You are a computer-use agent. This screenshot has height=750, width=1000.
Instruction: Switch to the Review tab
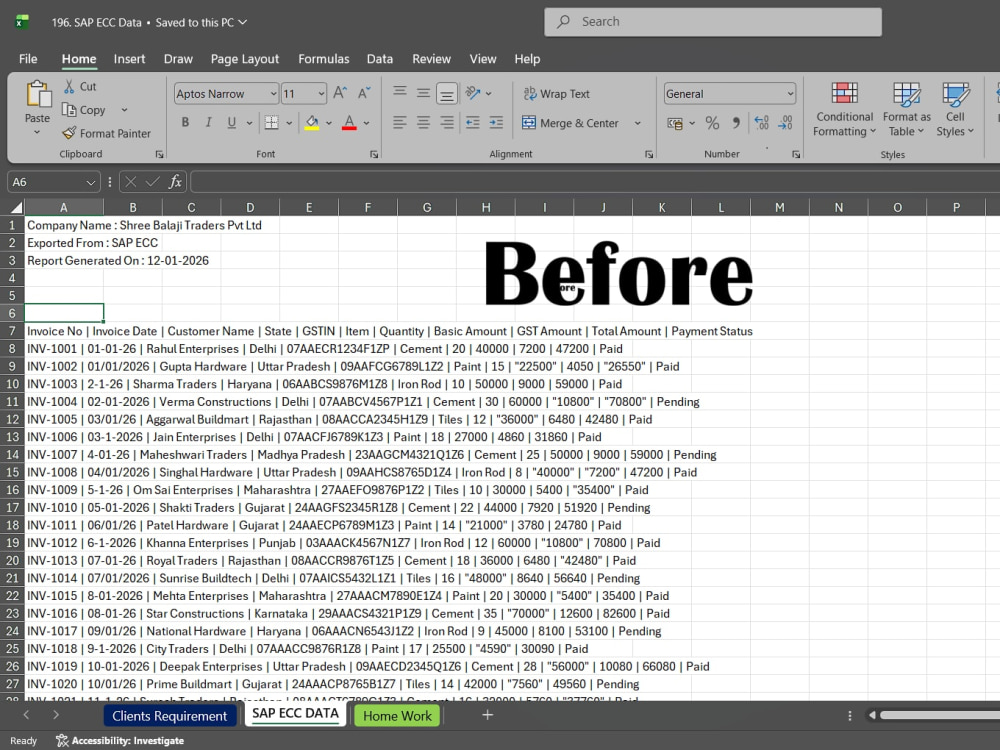tap(431, 59)
